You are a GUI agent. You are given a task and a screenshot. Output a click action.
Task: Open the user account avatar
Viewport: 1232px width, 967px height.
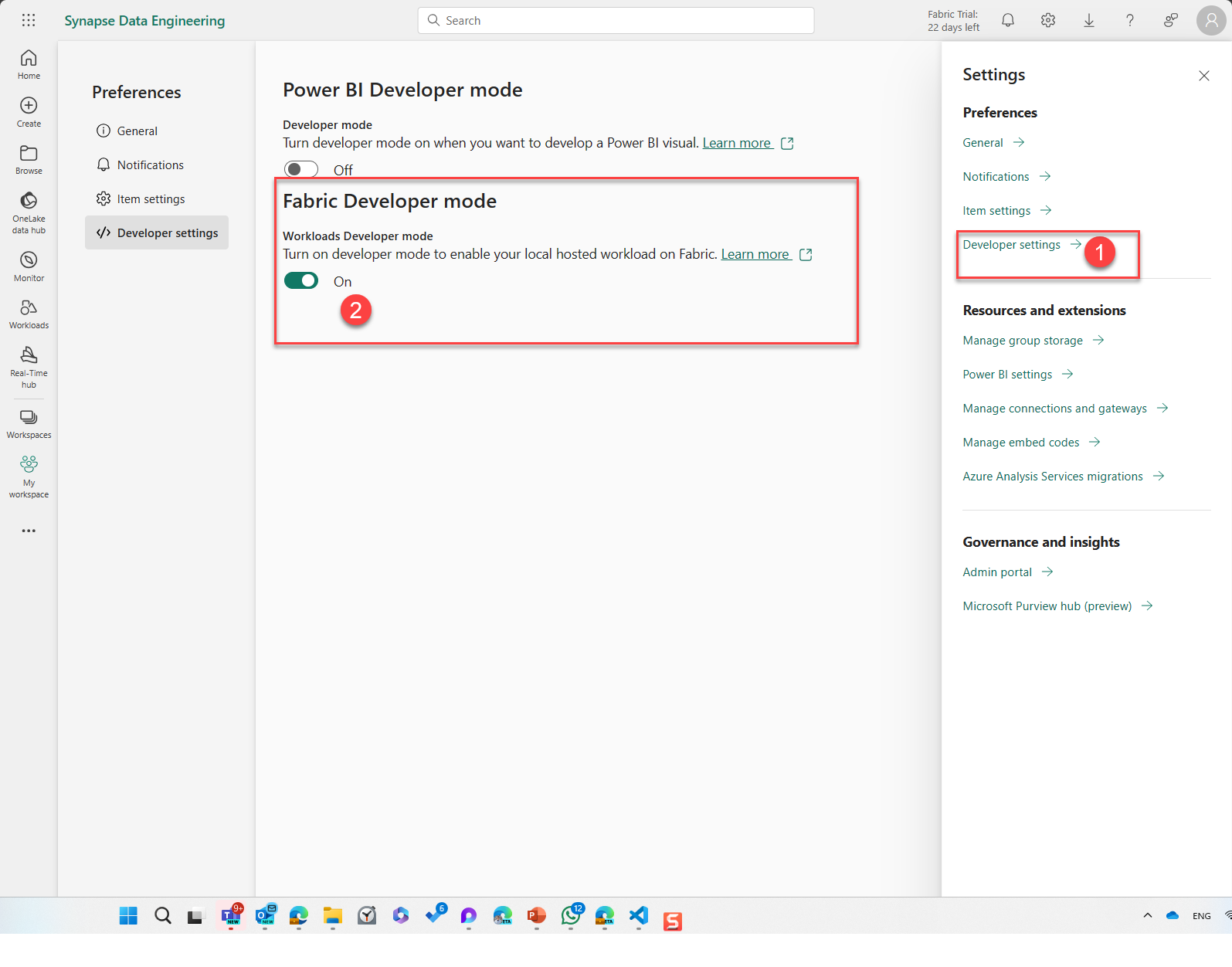pyautogui.click(x=1211, y=20)
